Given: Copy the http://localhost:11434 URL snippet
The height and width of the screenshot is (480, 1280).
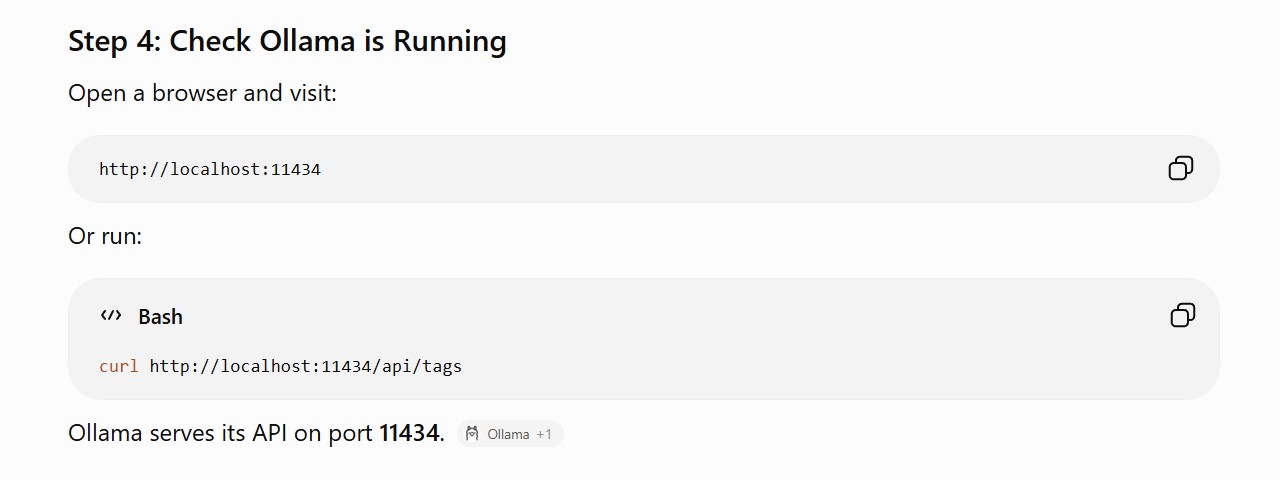Looking at the screenshot, I should [x=1181, y=168].
